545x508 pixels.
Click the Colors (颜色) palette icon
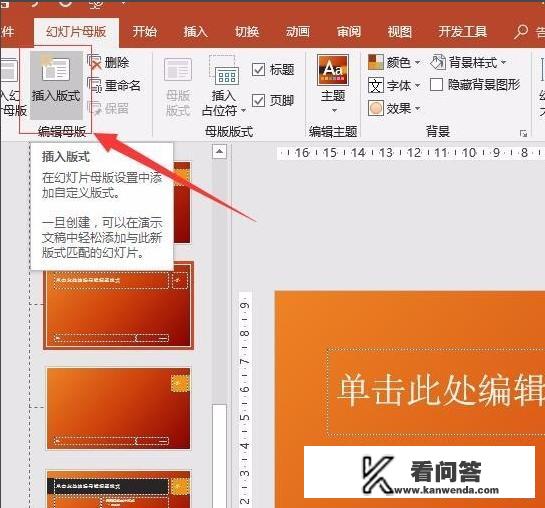pos(376,62)
